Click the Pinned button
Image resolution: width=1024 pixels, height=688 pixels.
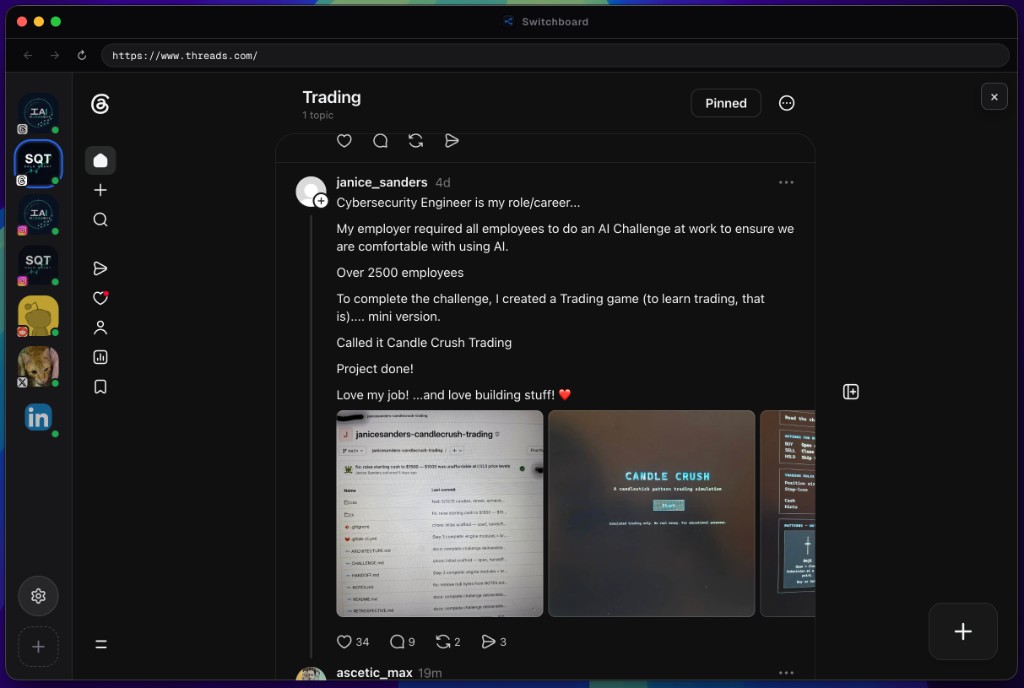726,103
